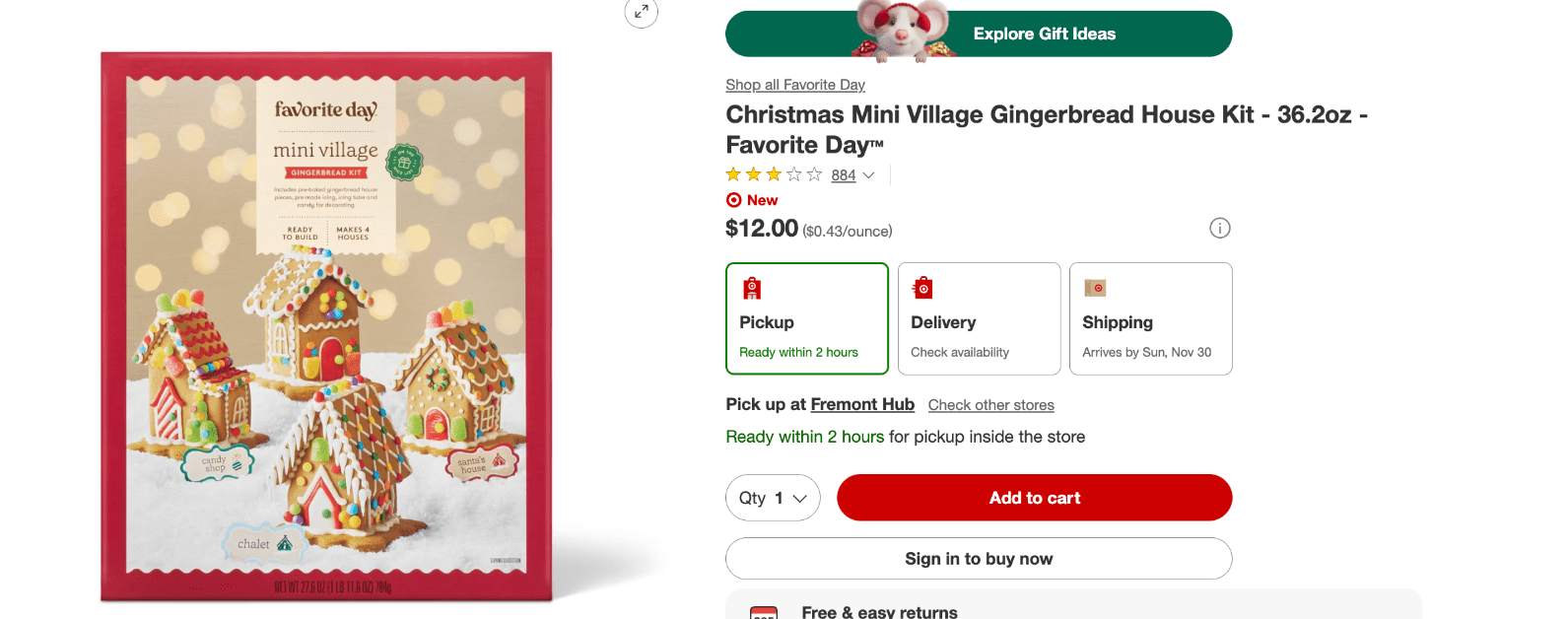Image resolution: width=1568 pixels, height=619 pixels.
Task: Open the Shop all Favorite Day link
Action: [x=794, y=85]
